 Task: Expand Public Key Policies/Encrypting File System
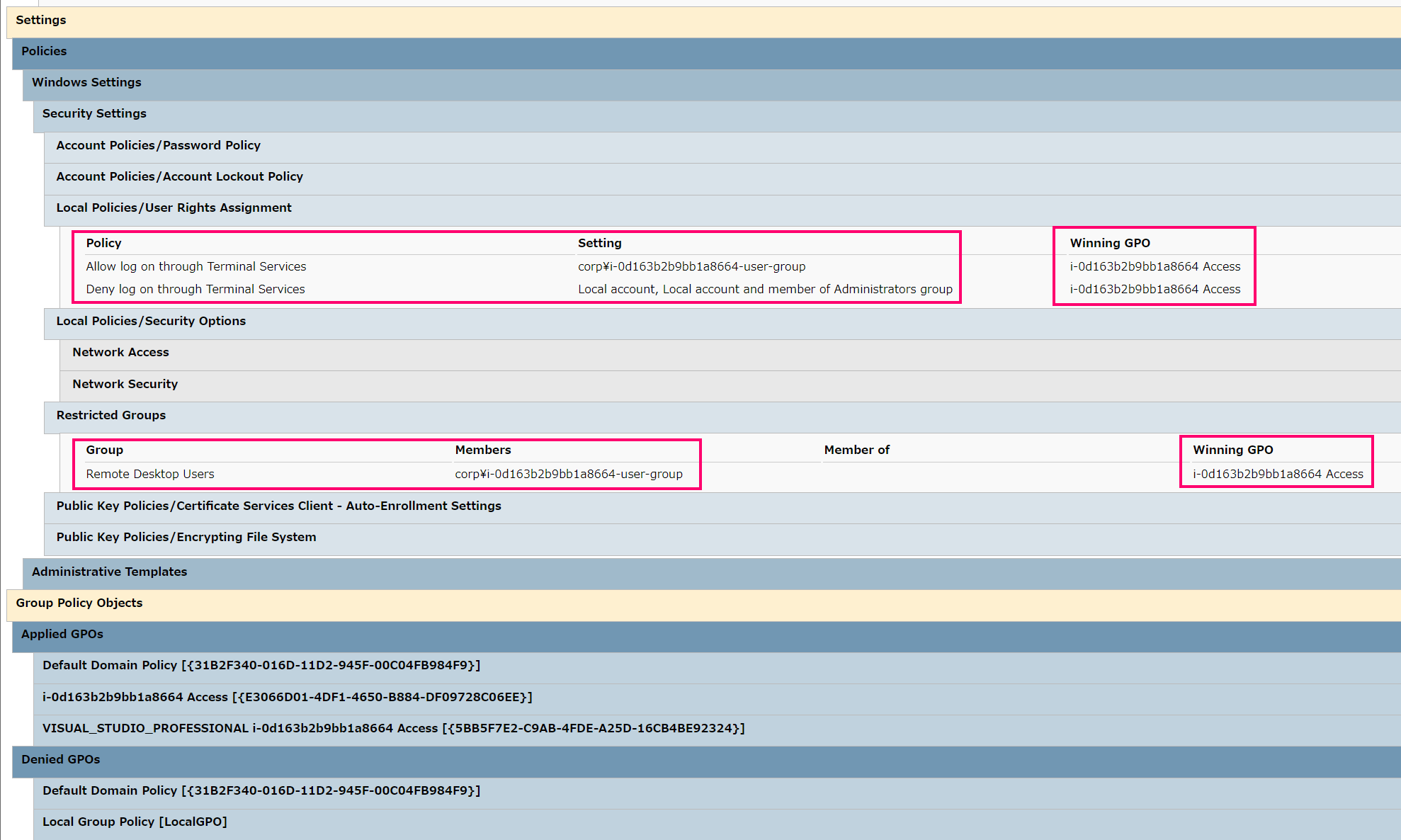pos(186,537)
